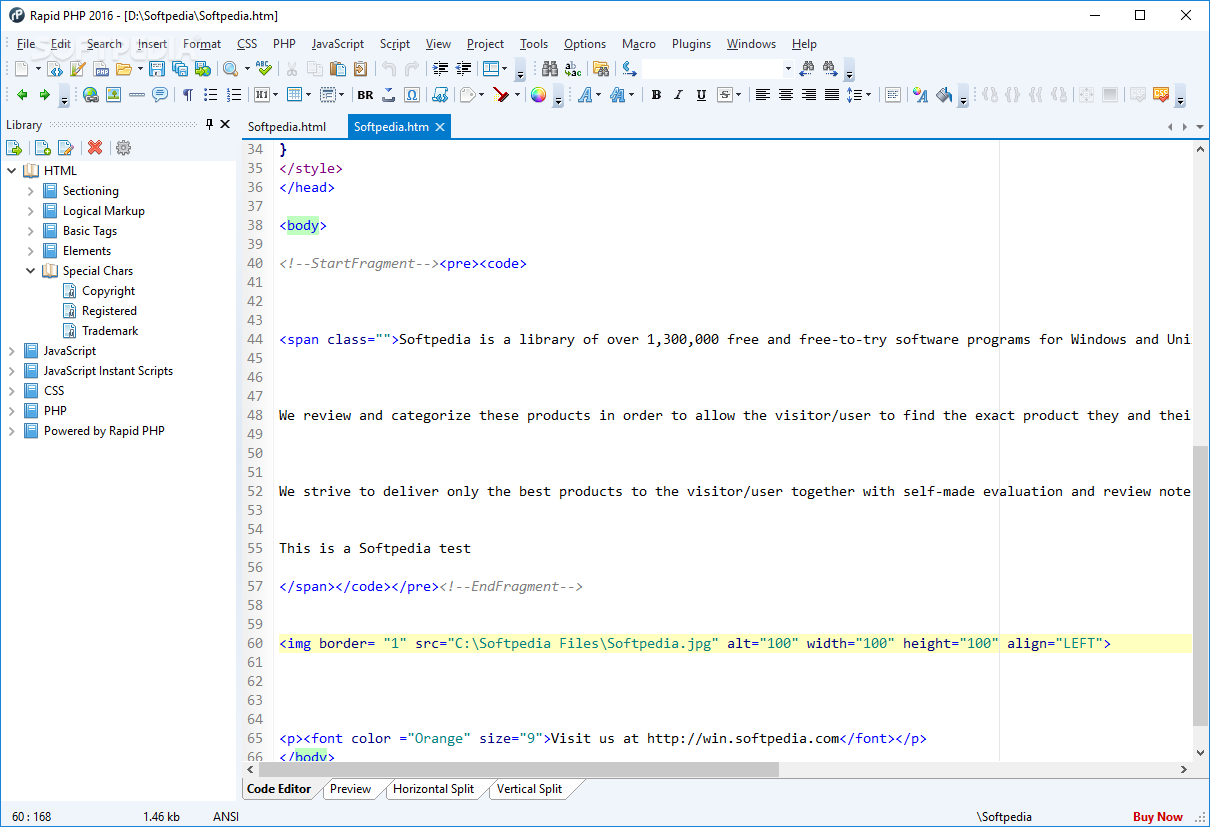Toggle italic formatting button

pos(678,95)
